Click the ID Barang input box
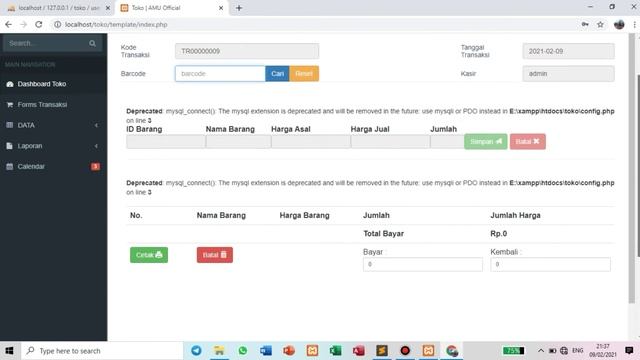This screenshot has height=360, width=640. [166, 142]
